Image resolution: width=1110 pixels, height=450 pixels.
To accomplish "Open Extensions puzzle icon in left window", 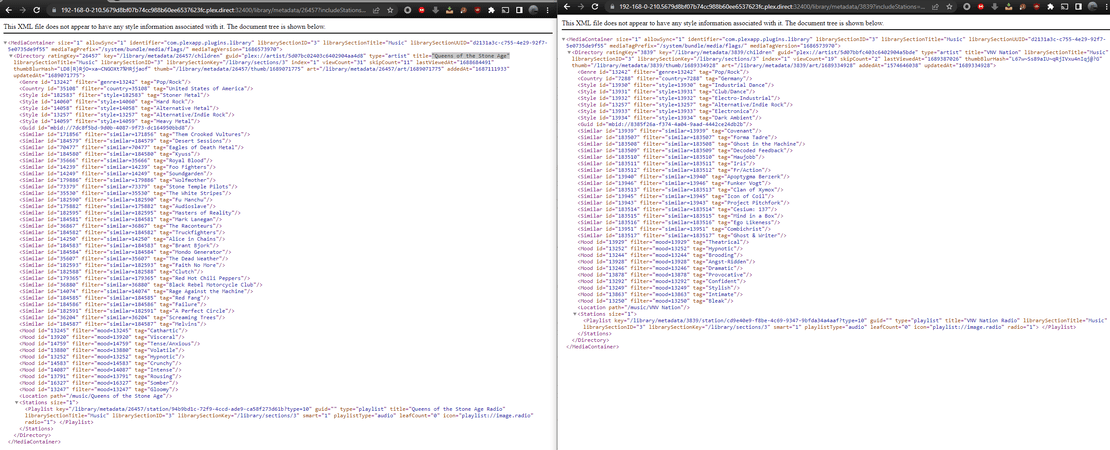I will [491, 10].
